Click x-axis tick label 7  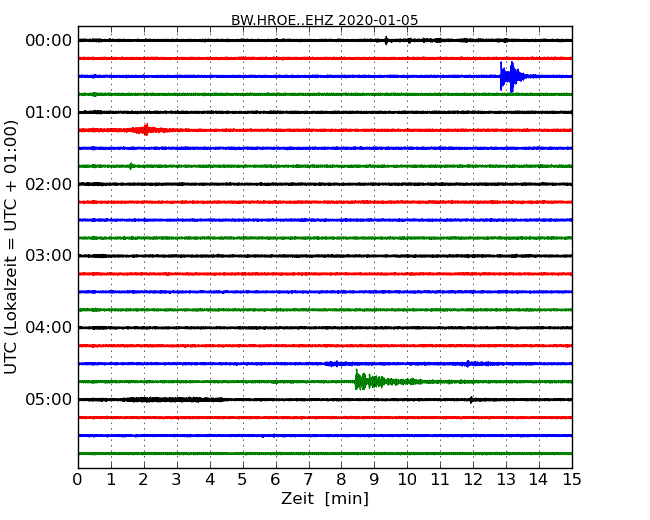[x=308, y=480]
